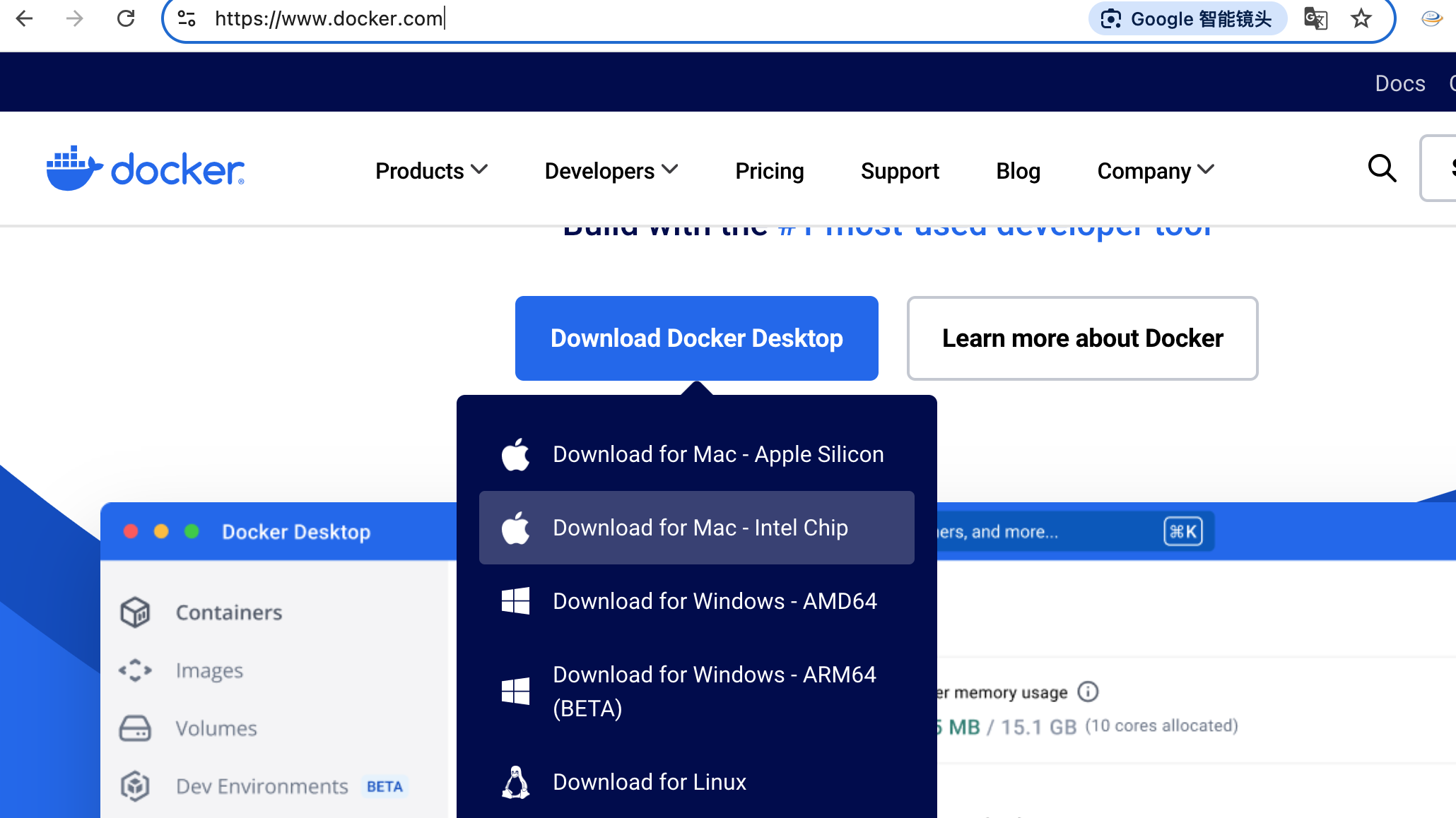Click the search magnifier icon
Viewport: 1456px width, 818px height.
point(1382,169)
